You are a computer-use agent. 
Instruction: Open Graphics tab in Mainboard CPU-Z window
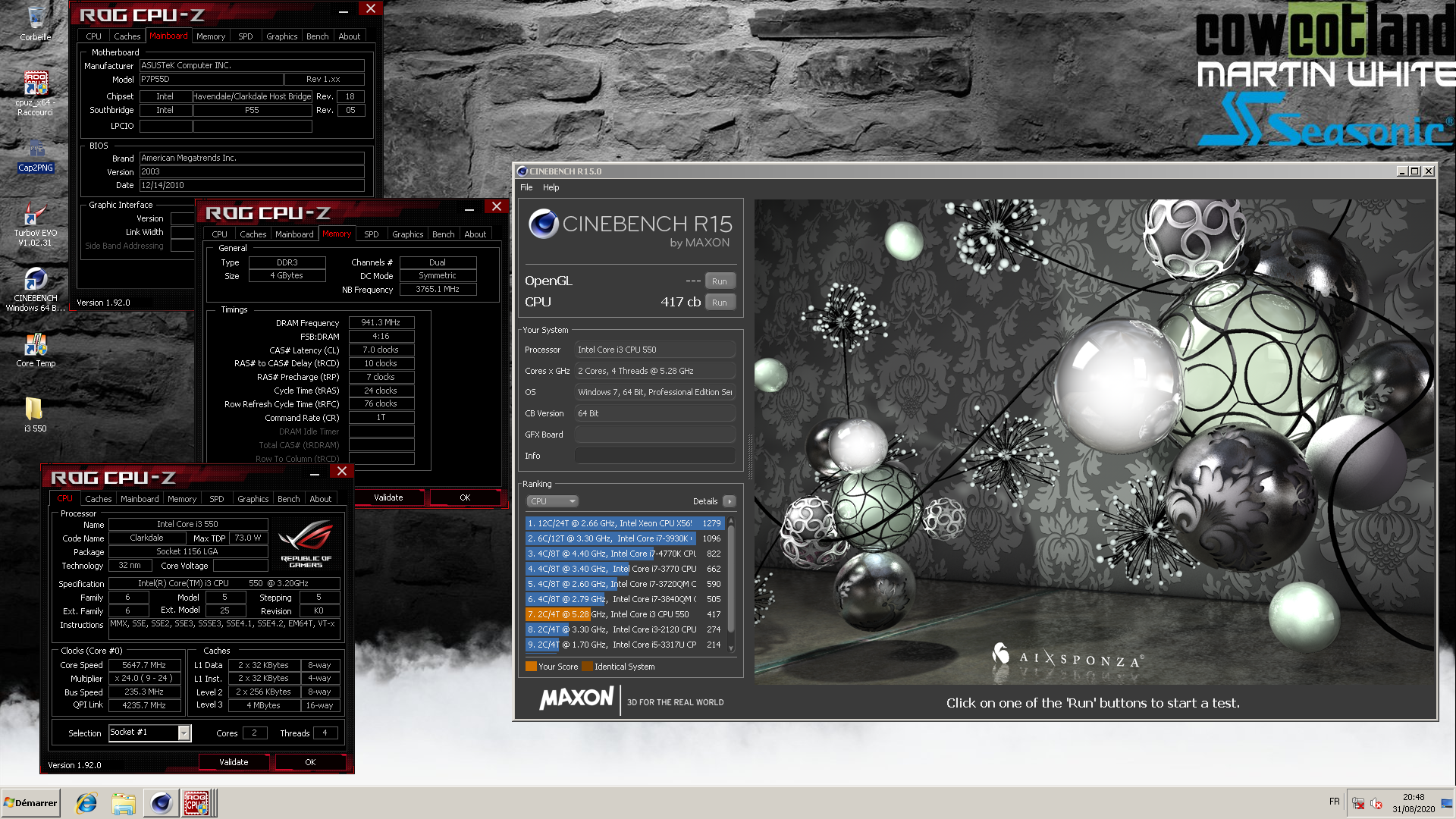pyautogui.click(x=282, y=36)
